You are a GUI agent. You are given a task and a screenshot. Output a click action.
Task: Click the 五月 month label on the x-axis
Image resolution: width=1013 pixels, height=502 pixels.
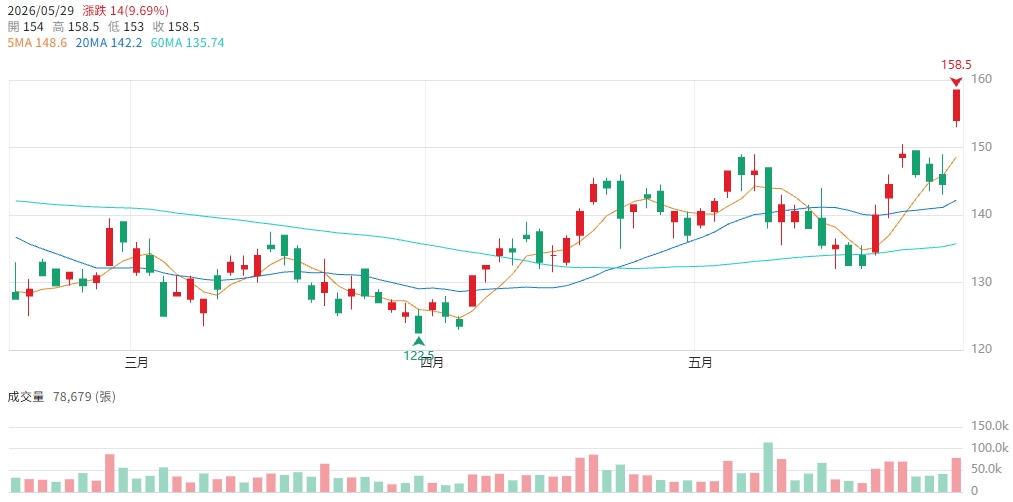(700, 363)
